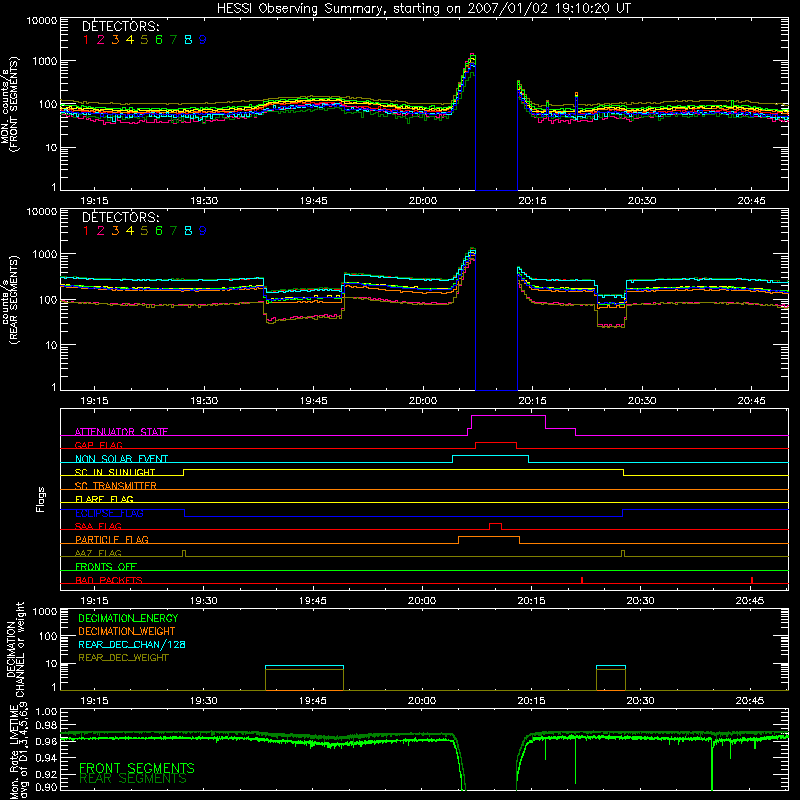800x800 pixels.
Task: Click the HESSI Observing Summary plot title
Action: coord(424,9)
